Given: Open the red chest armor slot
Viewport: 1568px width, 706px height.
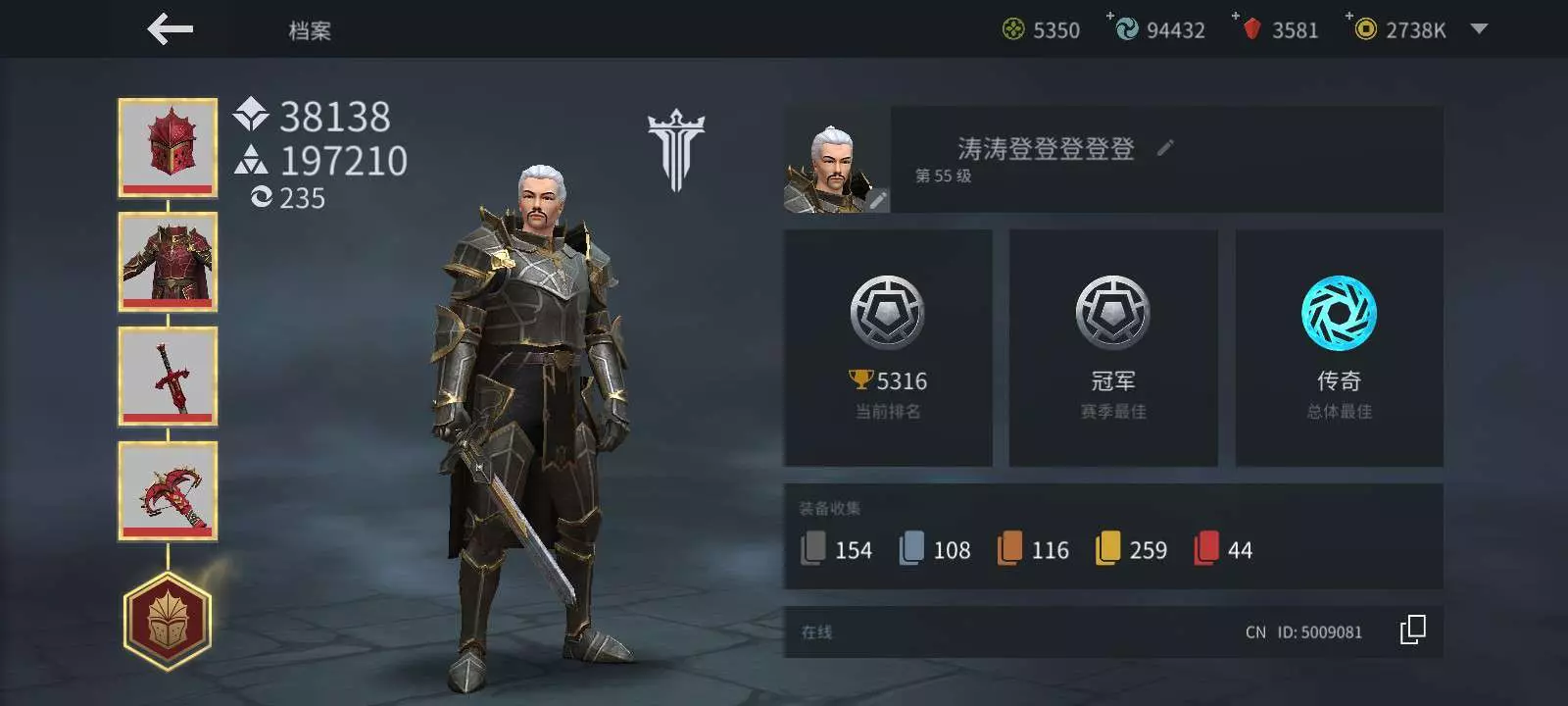Looking at the screenshot, I should click(168, 263).
